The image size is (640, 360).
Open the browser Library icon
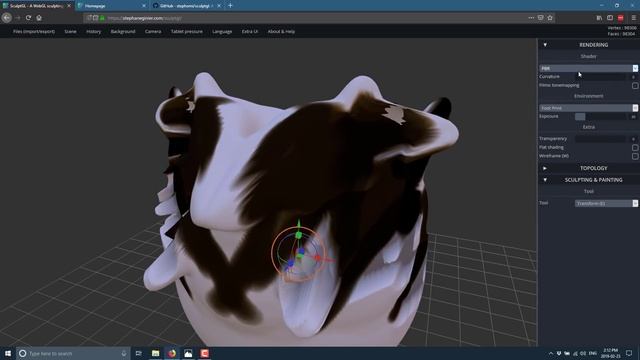(x=599, y=18)
